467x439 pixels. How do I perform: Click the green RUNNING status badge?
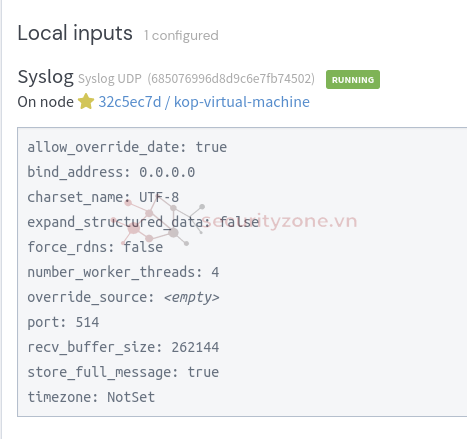353,80
